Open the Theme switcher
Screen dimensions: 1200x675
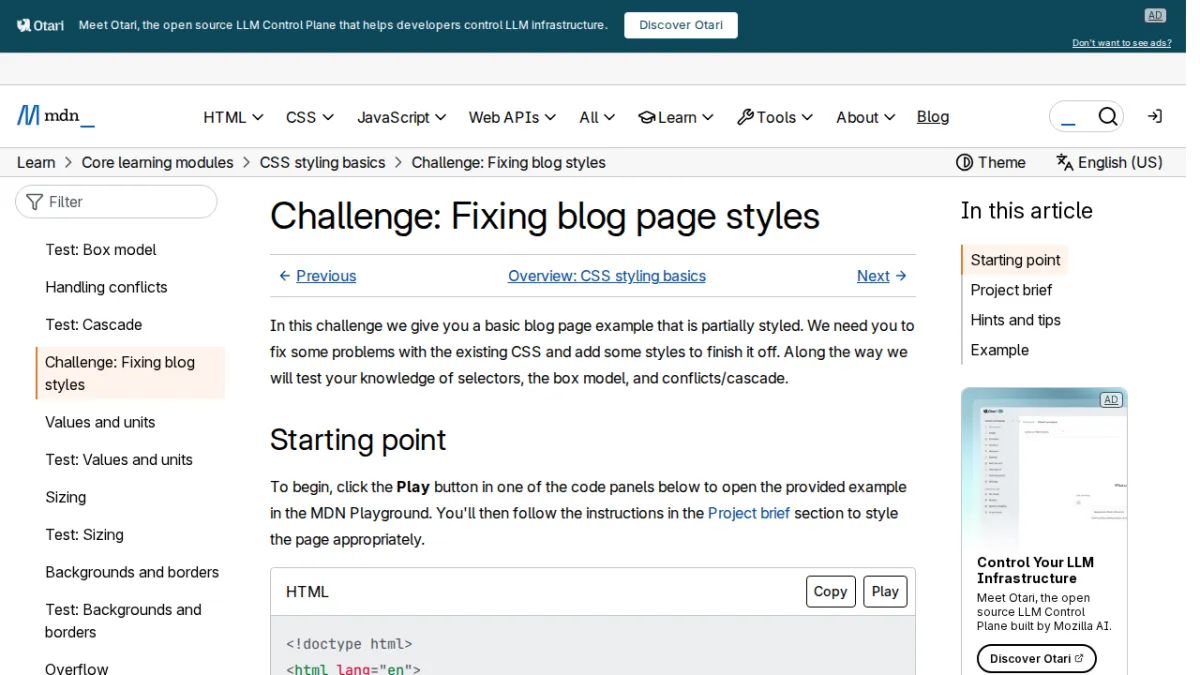tap(991, 162)
